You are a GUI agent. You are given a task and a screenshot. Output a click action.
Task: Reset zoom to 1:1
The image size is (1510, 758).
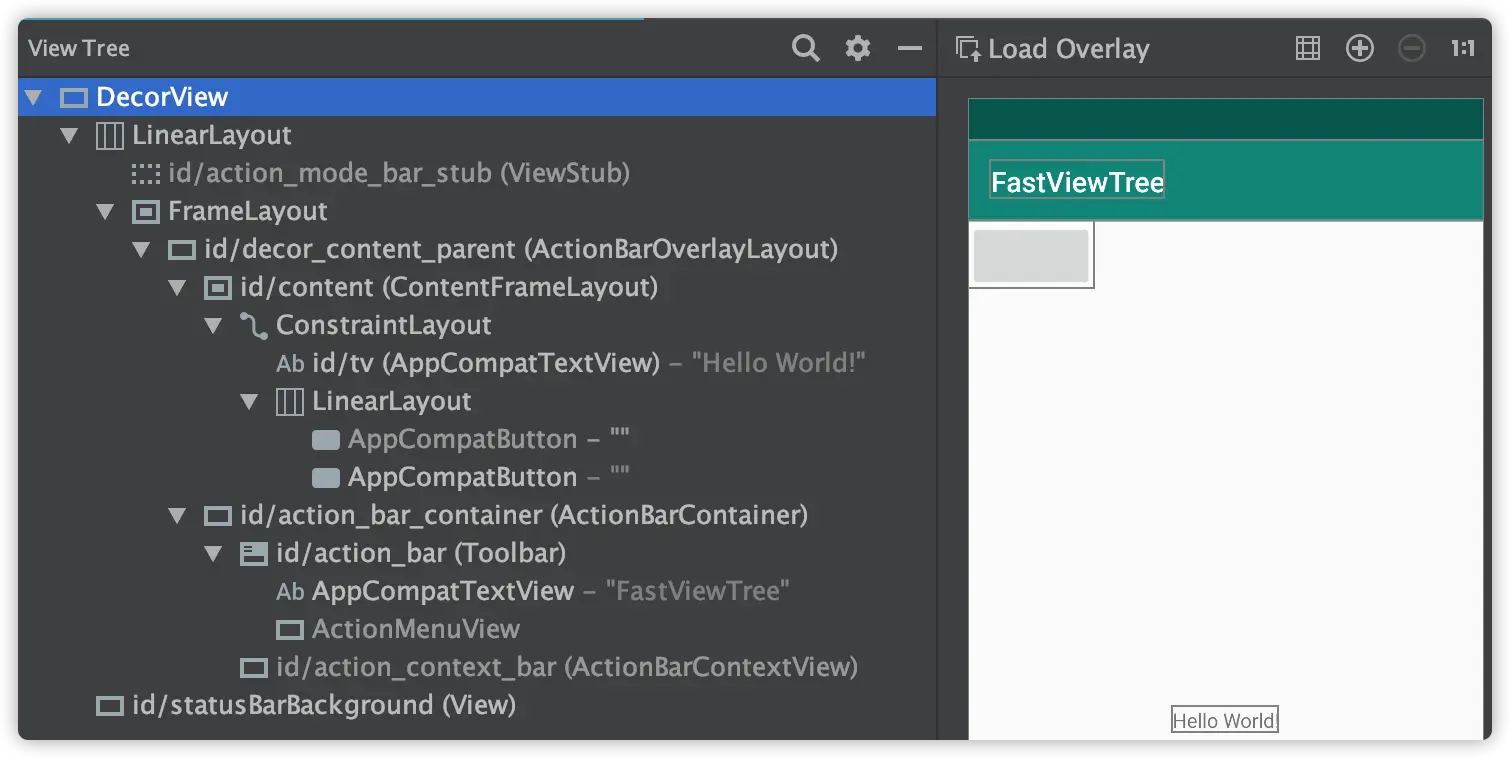(1463, 48)
